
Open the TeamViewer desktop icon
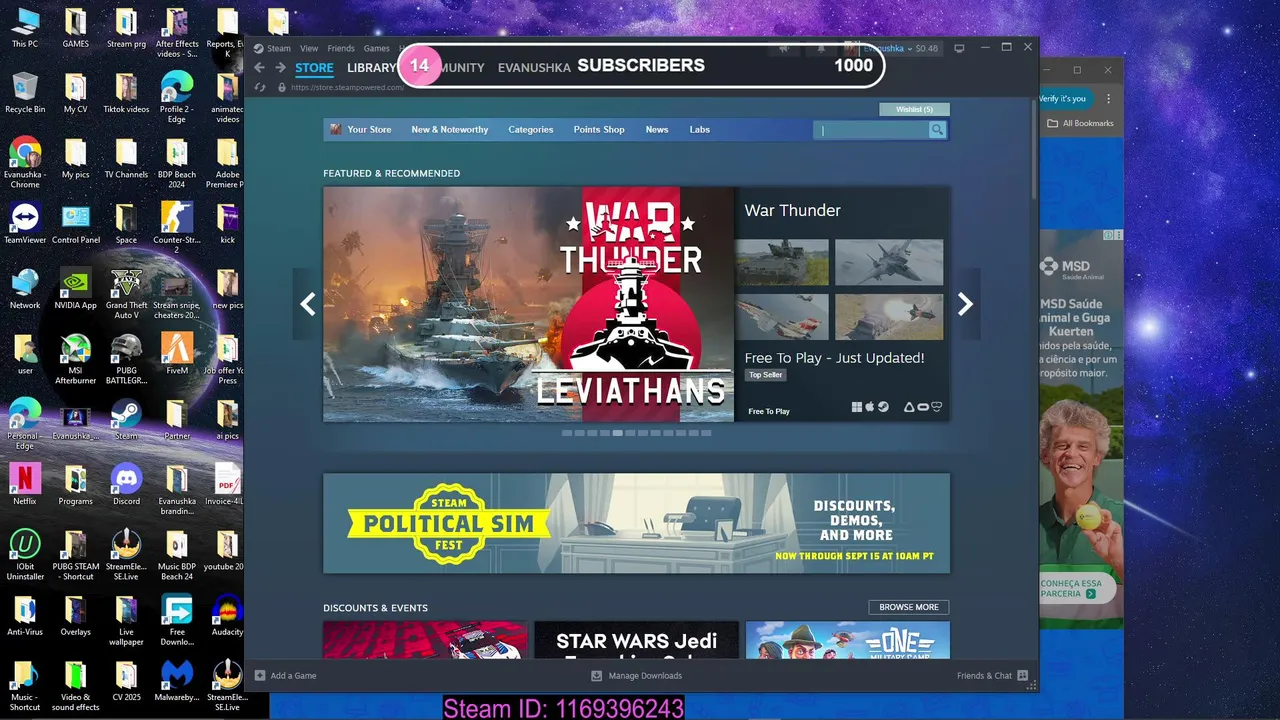pos(25,223)
